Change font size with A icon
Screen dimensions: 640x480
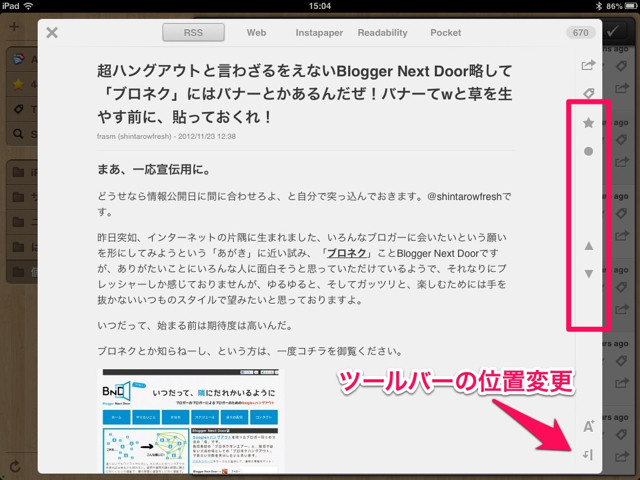point(588,426)
